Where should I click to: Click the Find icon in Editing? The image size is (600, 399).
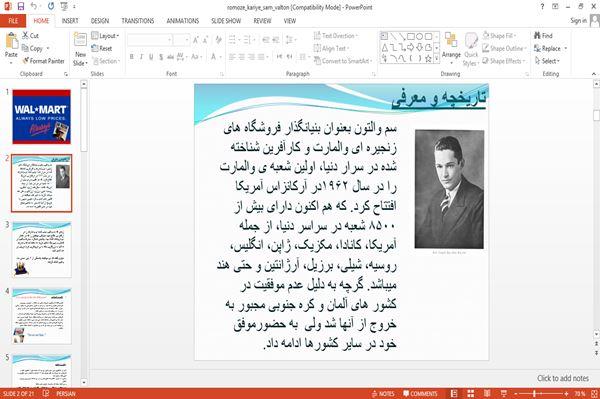point(543,36)
